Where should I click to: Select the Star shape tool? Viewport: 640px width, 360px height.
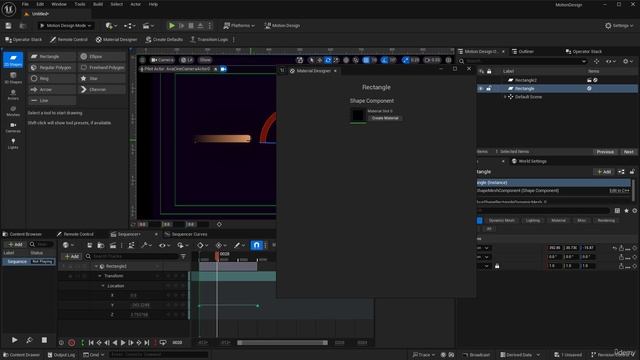tap(102, 78)
